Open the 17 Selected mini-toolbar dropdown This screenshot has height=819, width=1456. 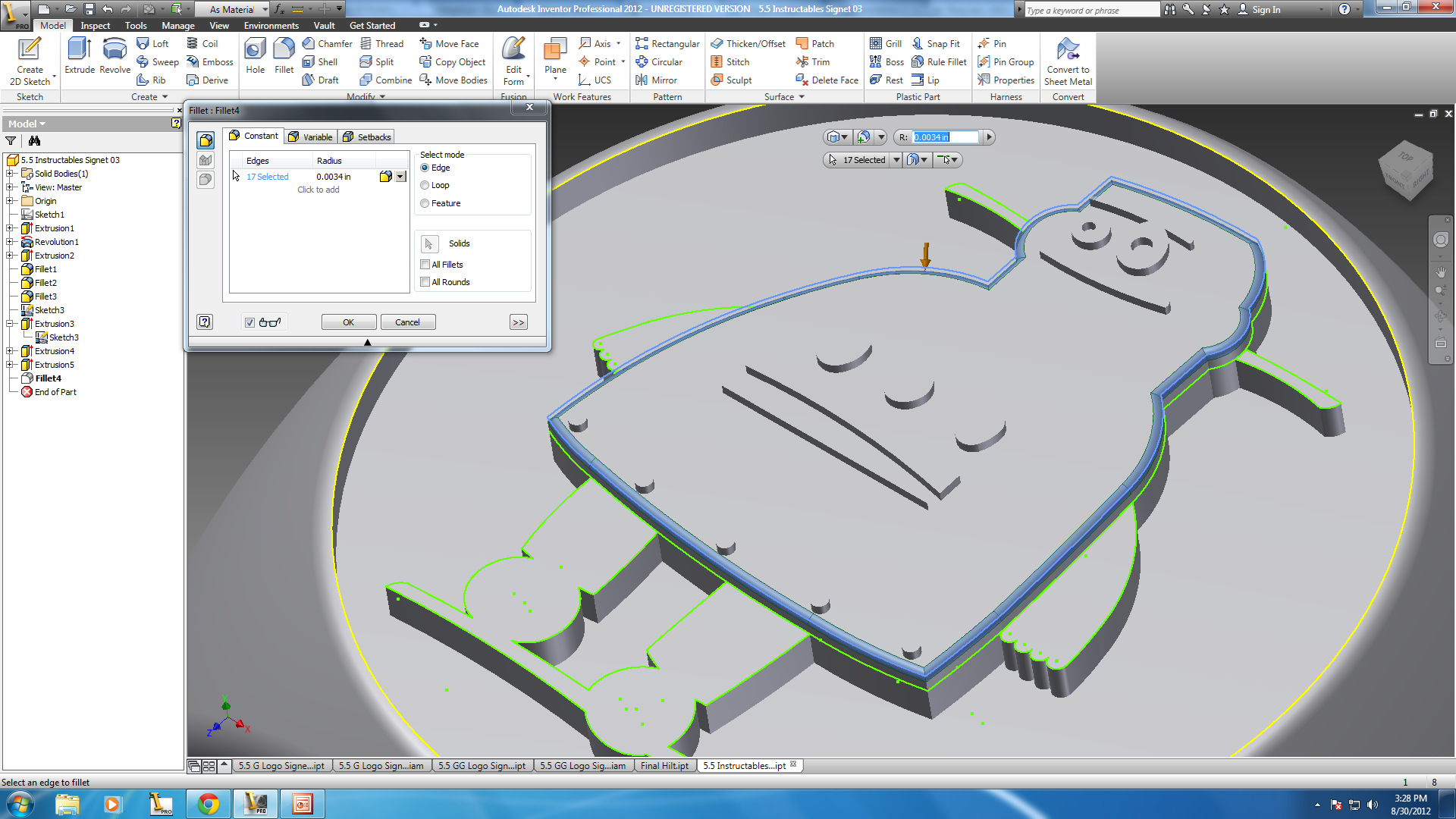point(896,160)
